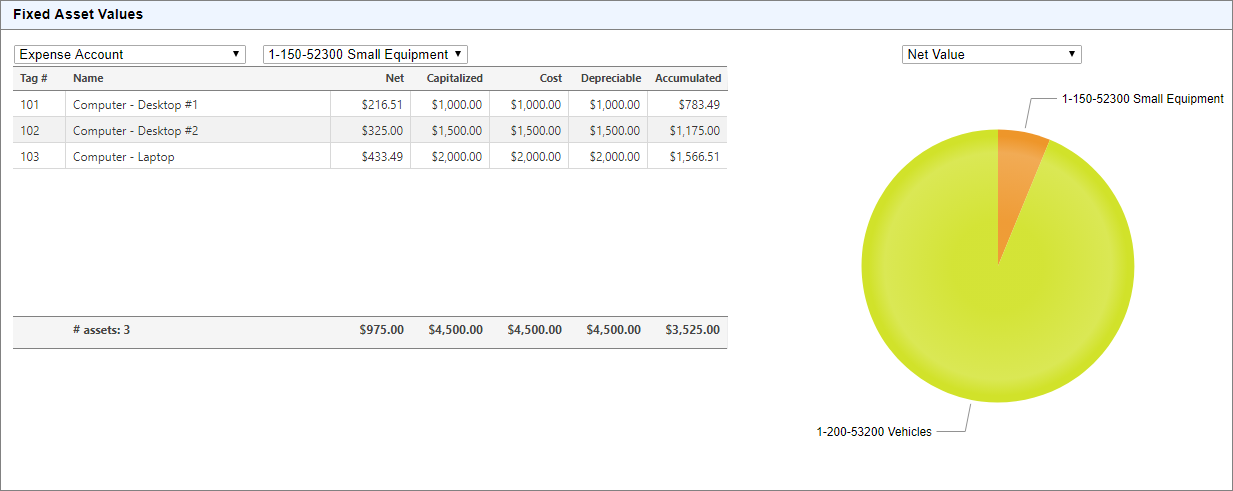The width and height of the screenshot is (1233, 491).
Task: Click the Depreciable column header
Action: pos(610,78)
